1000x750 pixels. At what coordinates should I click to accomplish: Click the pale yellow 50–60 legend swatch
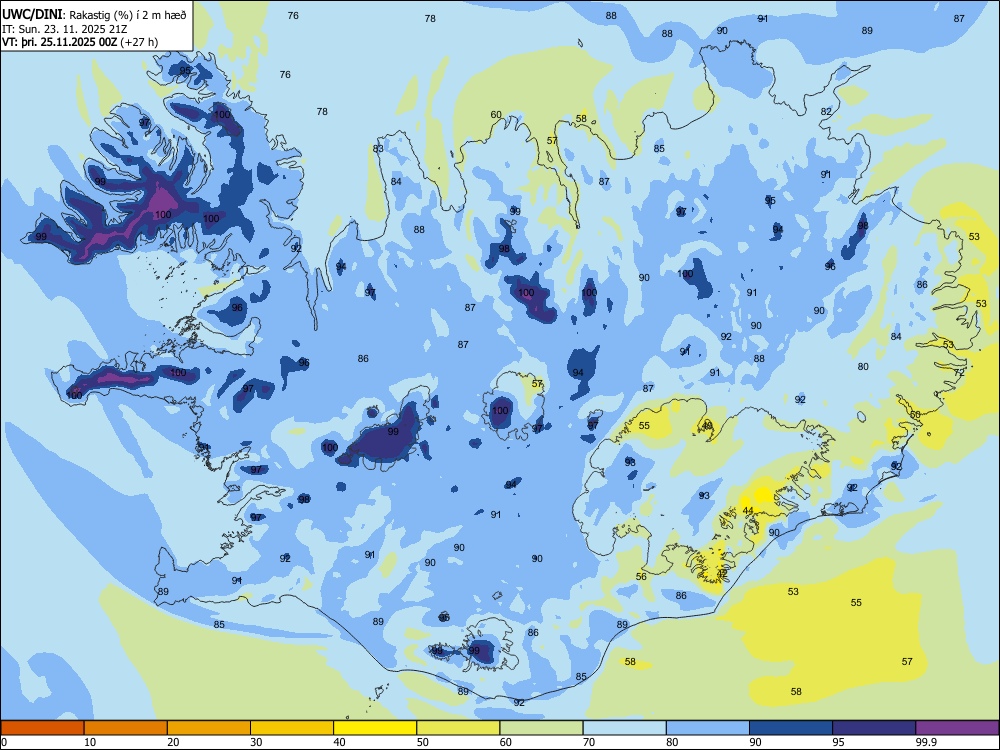tap(459, 728)
